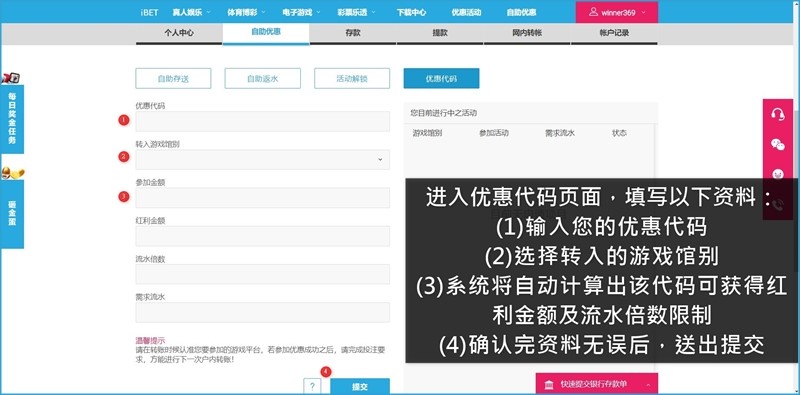
Task: Focus the 优惠代码 input field
Action: point(262,121)
